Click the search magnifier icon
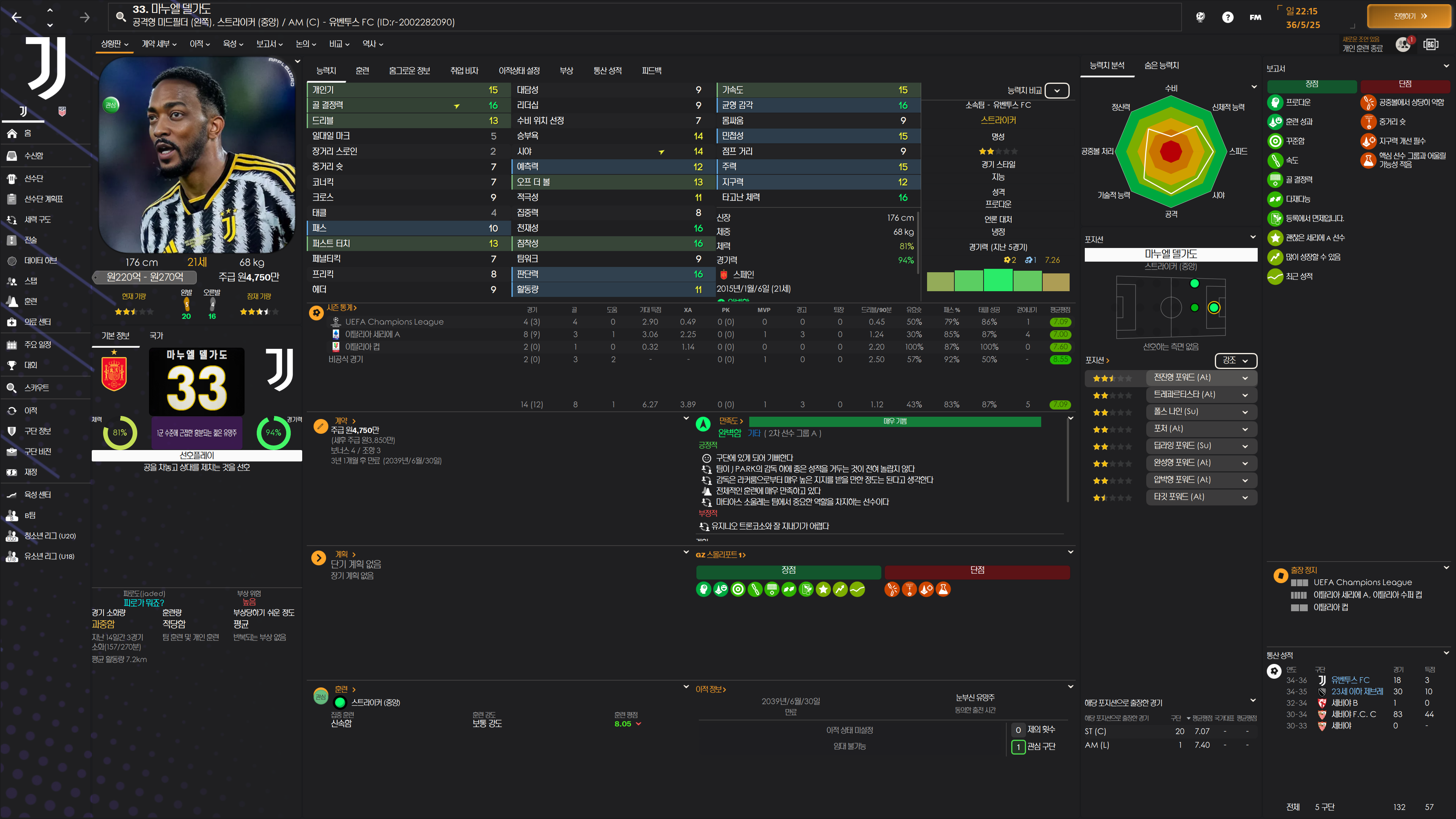Viewport: 1456px width, 819px height. pyautogui.click(x=121, y=16)
